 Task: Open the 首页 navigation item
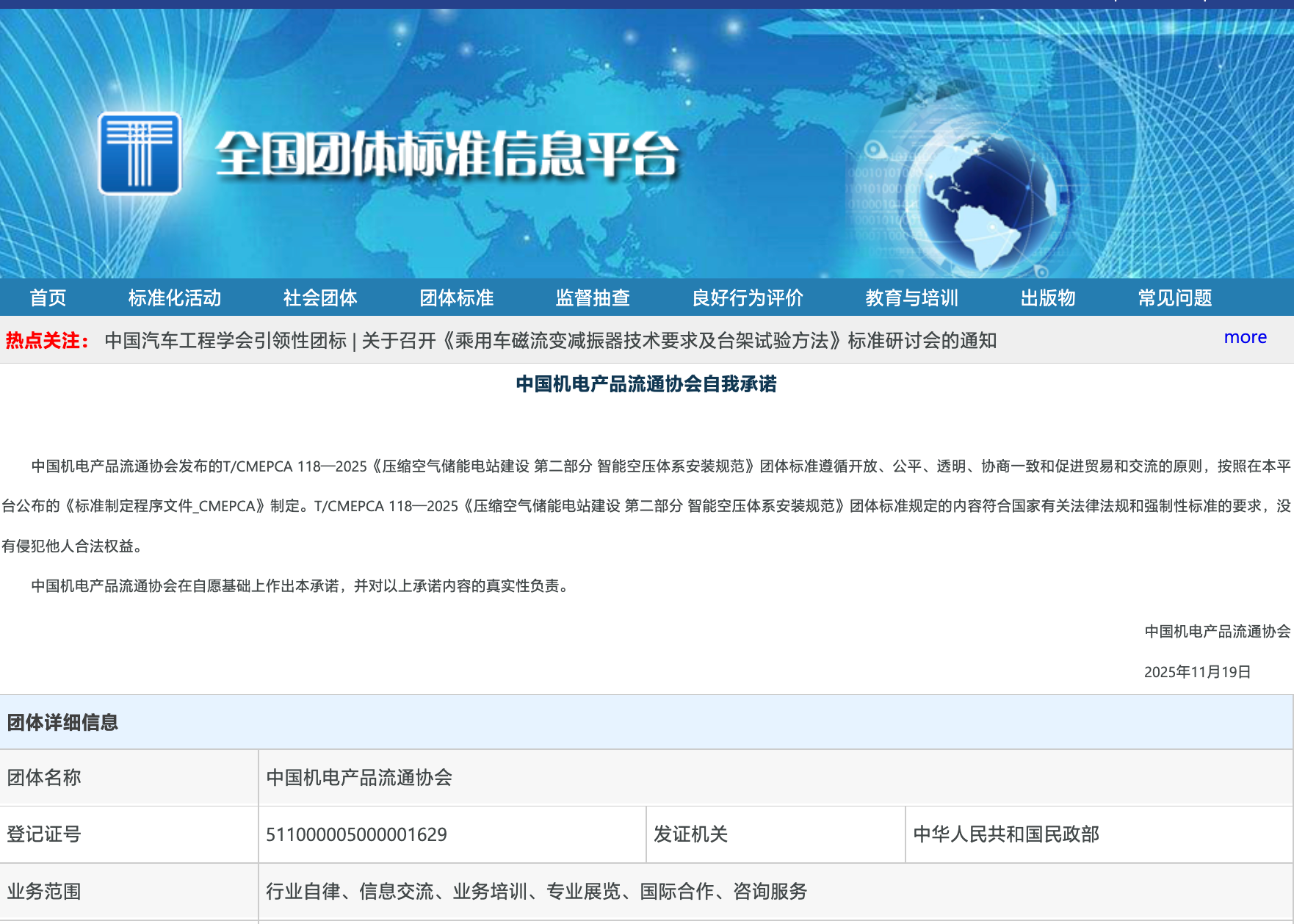pyautogui.click(x=48, y=297)
